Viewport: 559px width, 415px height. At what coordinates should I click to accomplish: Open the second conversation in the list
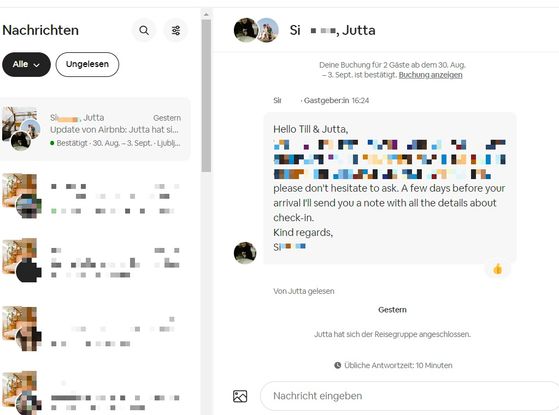[x=95, y=196]
